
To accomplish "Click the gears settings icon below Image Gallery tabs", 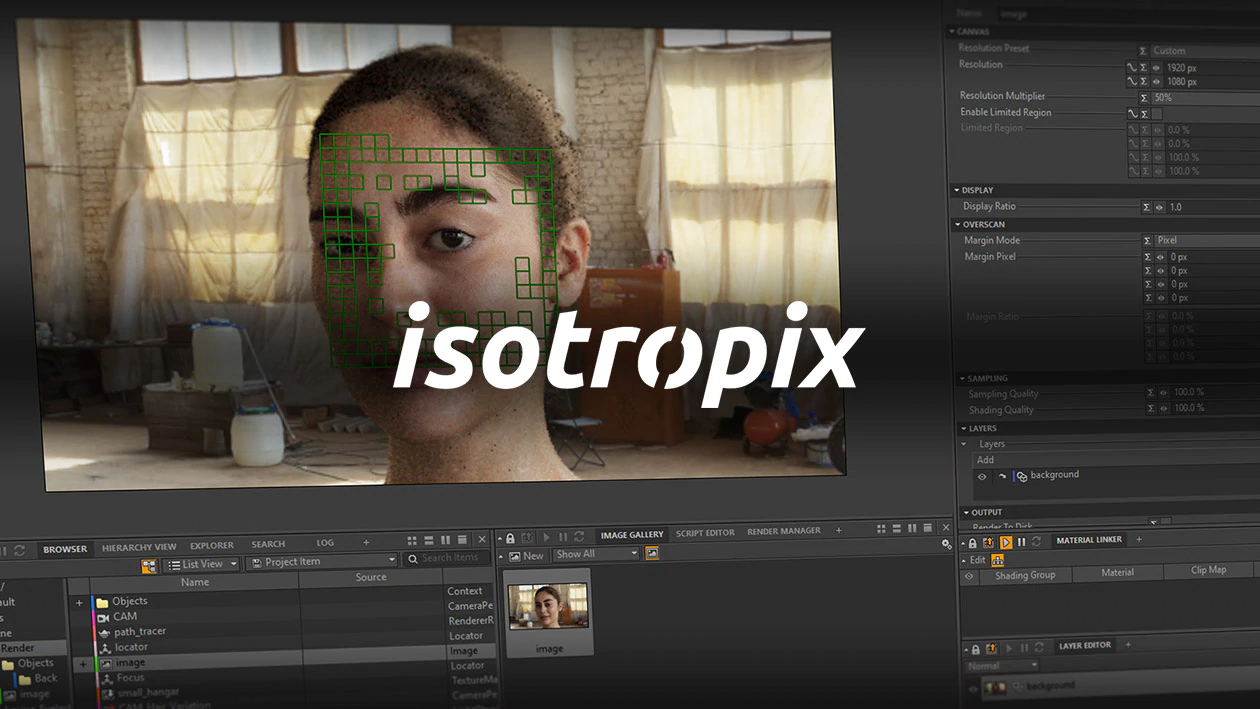I will pyautogui.click(x=947, y=544).
